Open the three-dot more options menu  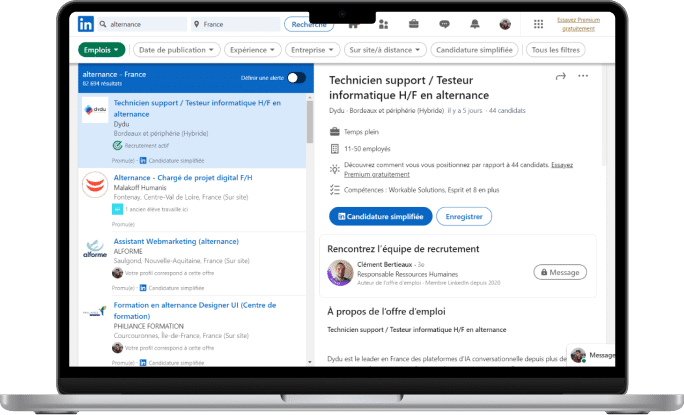pyautogui.click(x=583, y=76)
